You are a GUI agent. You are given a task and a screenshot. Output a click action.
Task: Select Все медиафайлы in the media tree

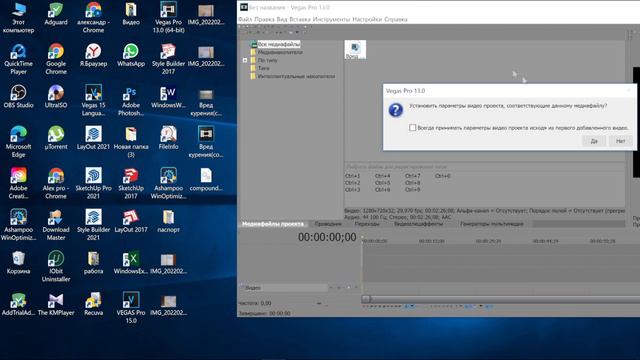coord(279,44)
